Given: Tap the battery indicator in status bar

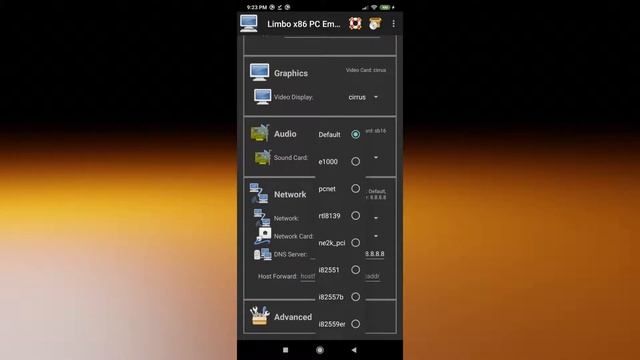Looking at the screenshot, I should coord(385,7).
